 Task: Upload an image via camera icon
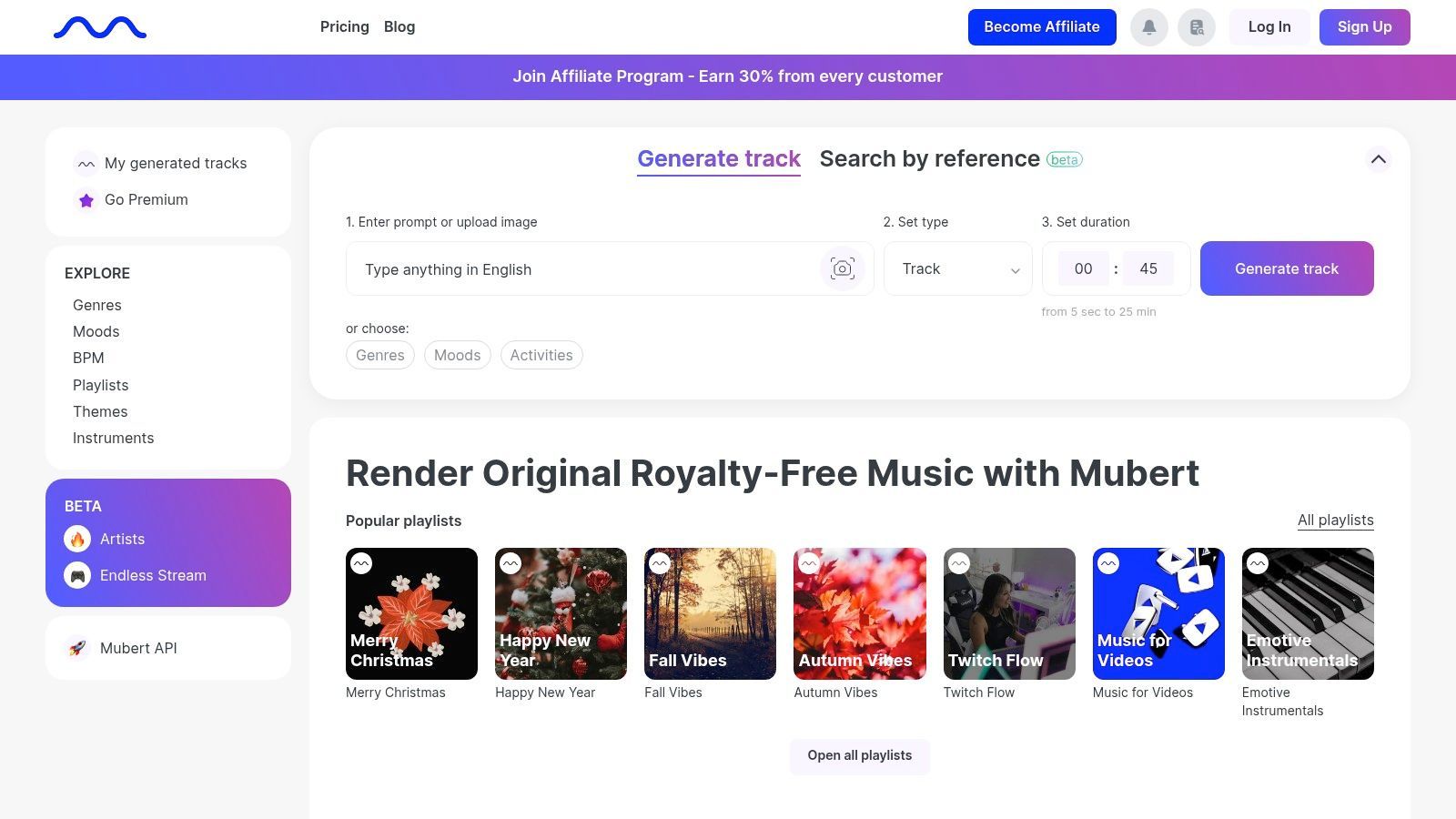point(843,268)
